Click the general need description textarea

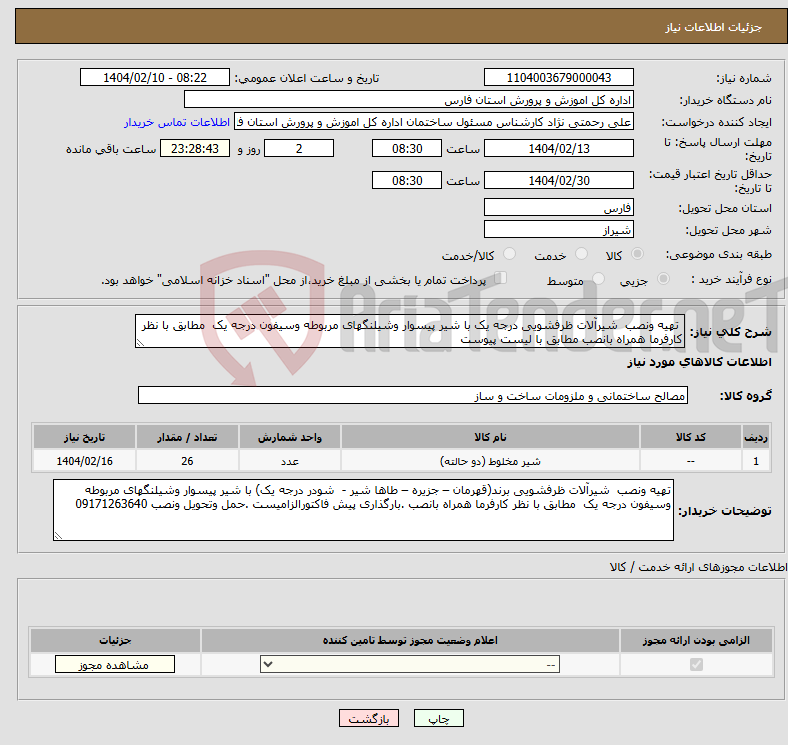click(x=410, y=332)
